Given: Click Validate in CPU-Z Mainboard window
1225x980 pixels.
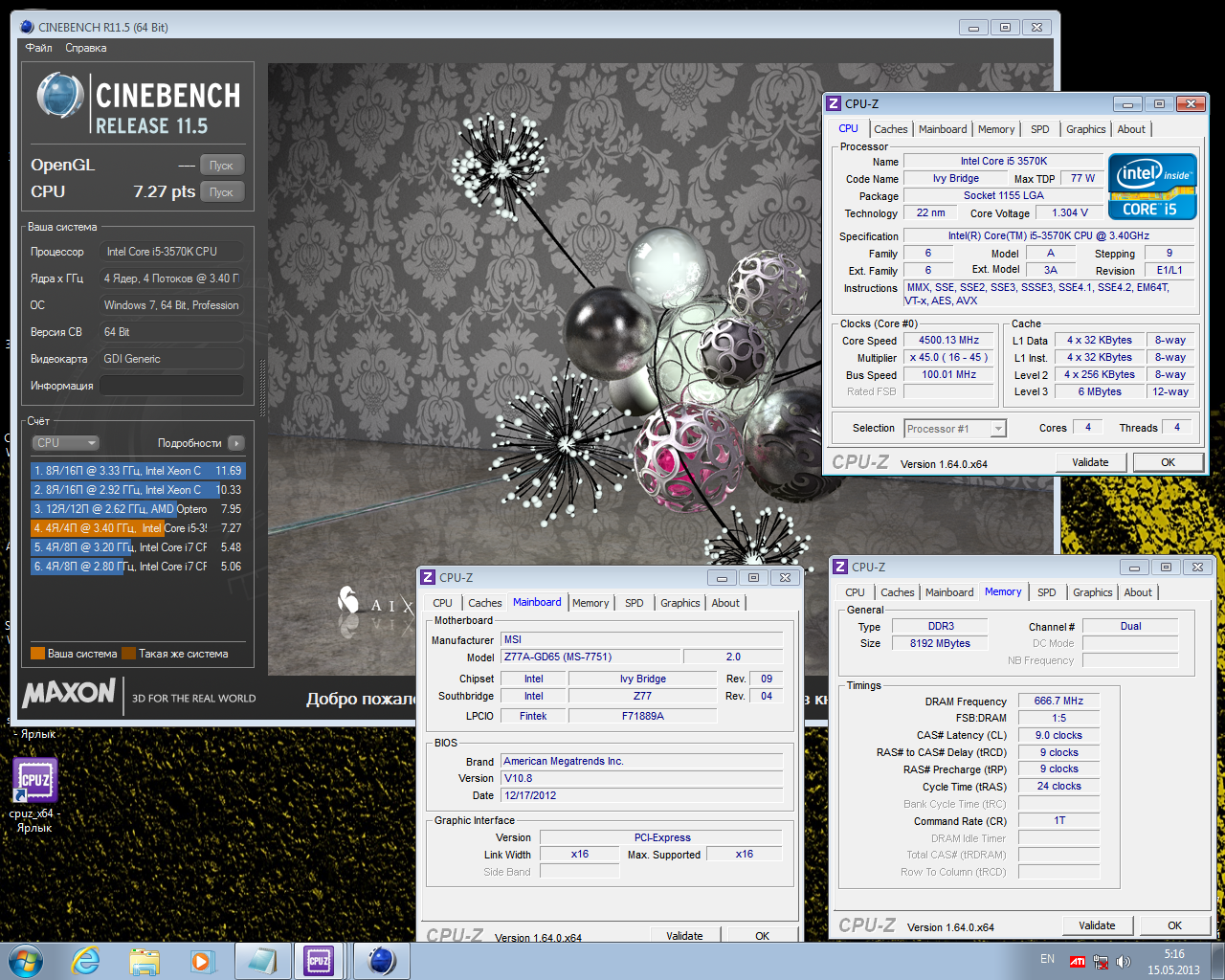Looking at the screenshot, I should click(x=684, y=936).
